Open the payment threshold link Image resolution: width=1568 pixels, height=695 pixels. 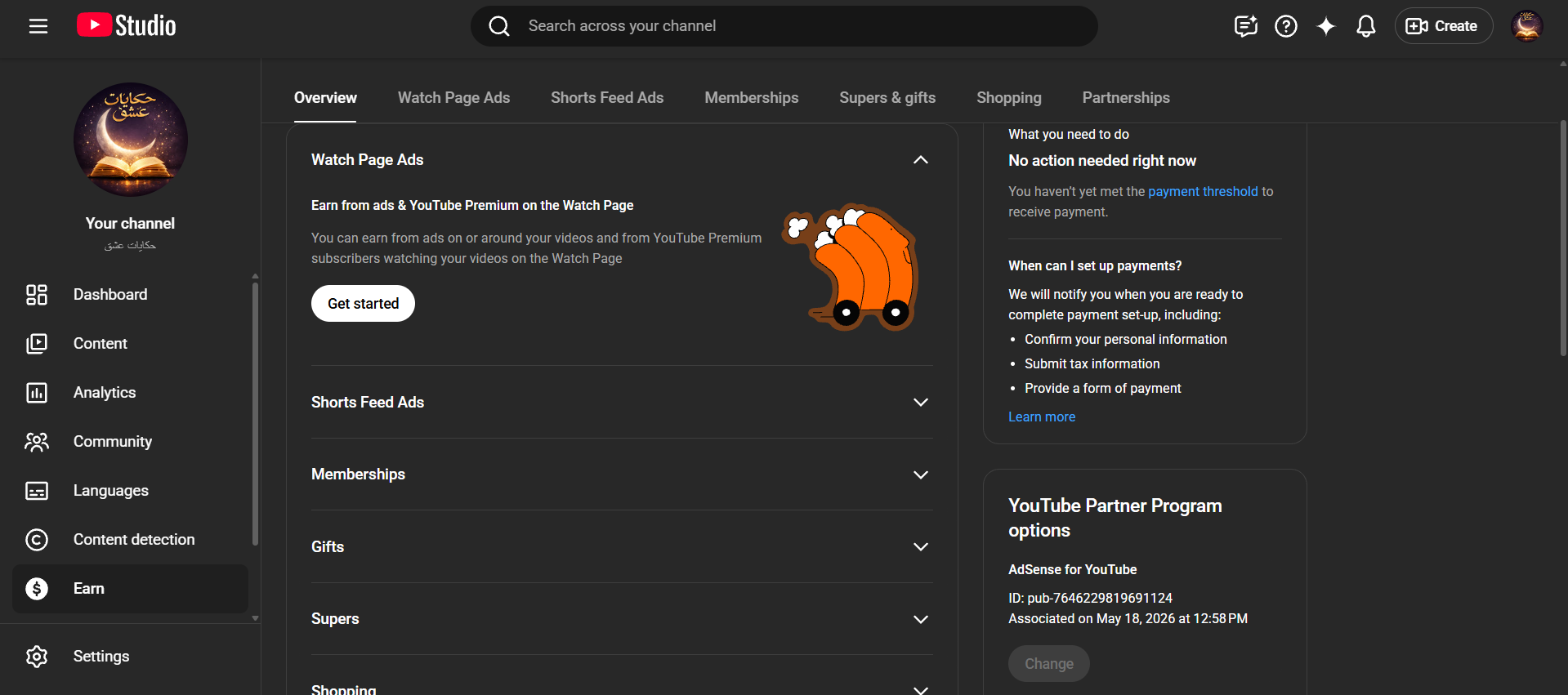tap(1203, 192)
